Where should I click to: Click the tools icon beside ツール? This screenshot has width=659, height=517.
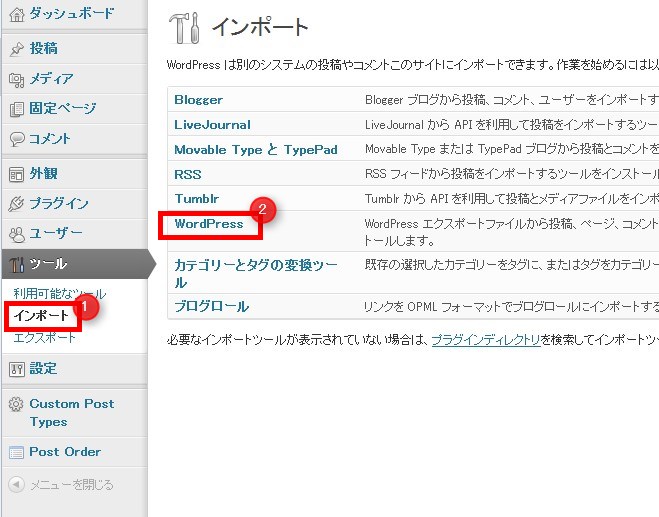pos(17,264)
